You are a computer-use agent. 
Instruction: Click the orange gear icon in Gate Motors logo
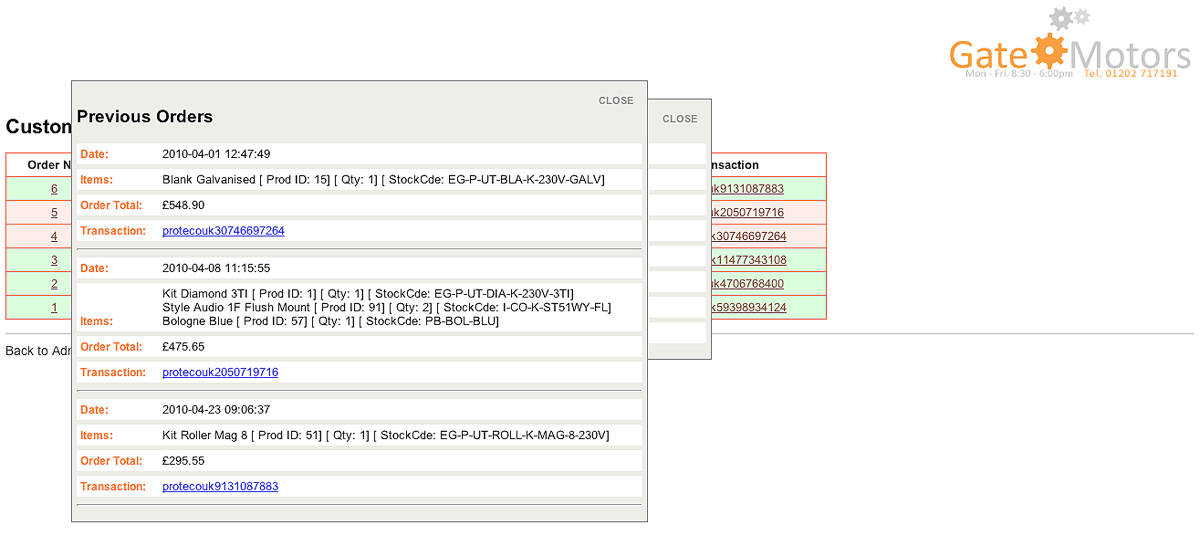1048,51
